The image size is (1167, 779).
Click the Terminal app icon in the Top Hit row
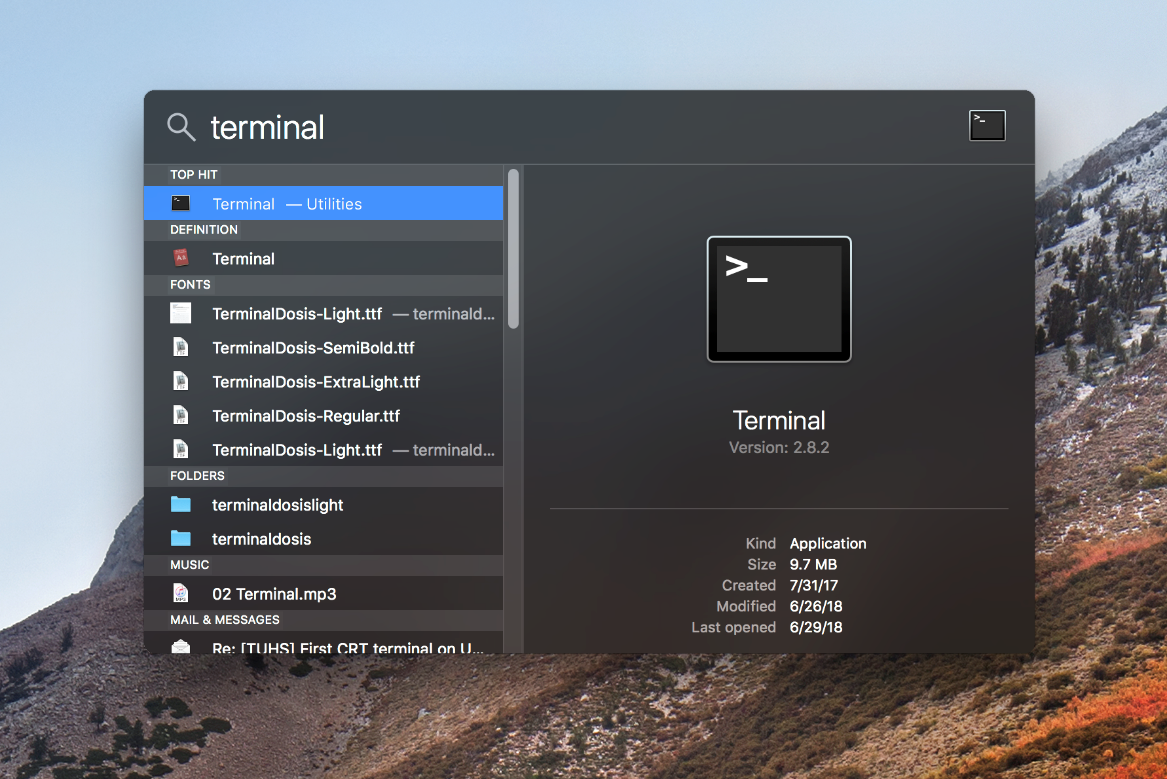tap(181, 203)
